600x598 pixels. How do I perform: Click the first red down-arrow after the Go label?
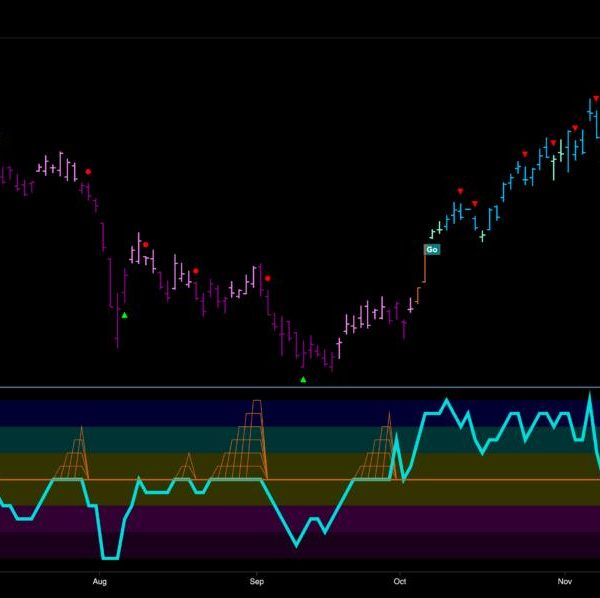click(x=460, y=191)
